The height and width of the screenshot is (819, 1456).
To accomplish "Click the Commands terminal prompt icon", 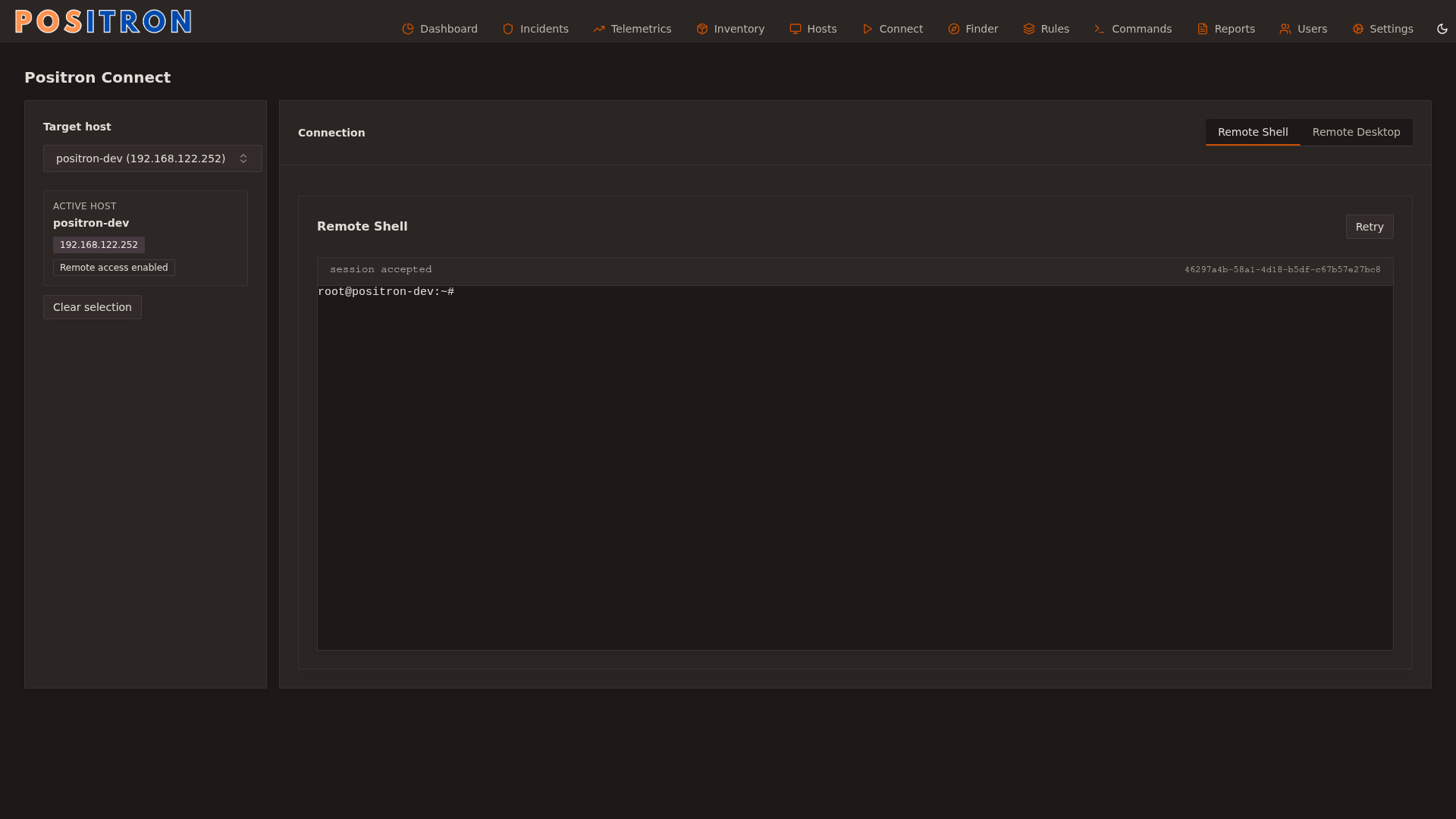I will point(1100,29).
